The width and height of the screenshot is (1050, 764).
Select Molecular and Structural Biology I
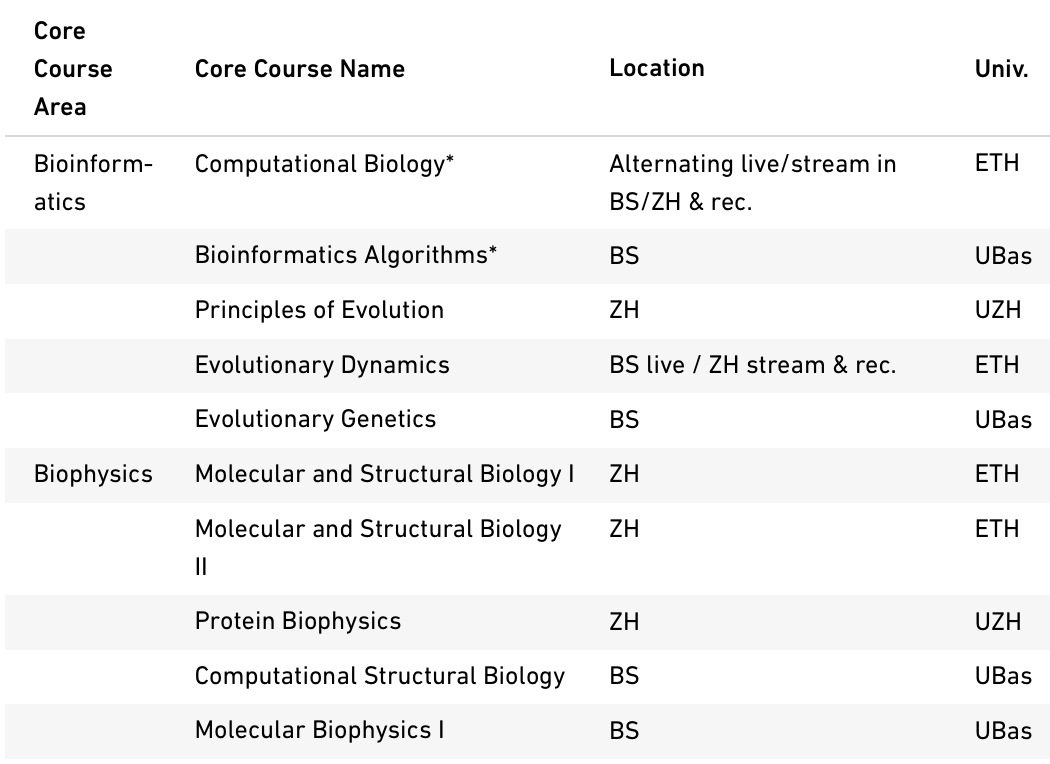tap(384, 475)
